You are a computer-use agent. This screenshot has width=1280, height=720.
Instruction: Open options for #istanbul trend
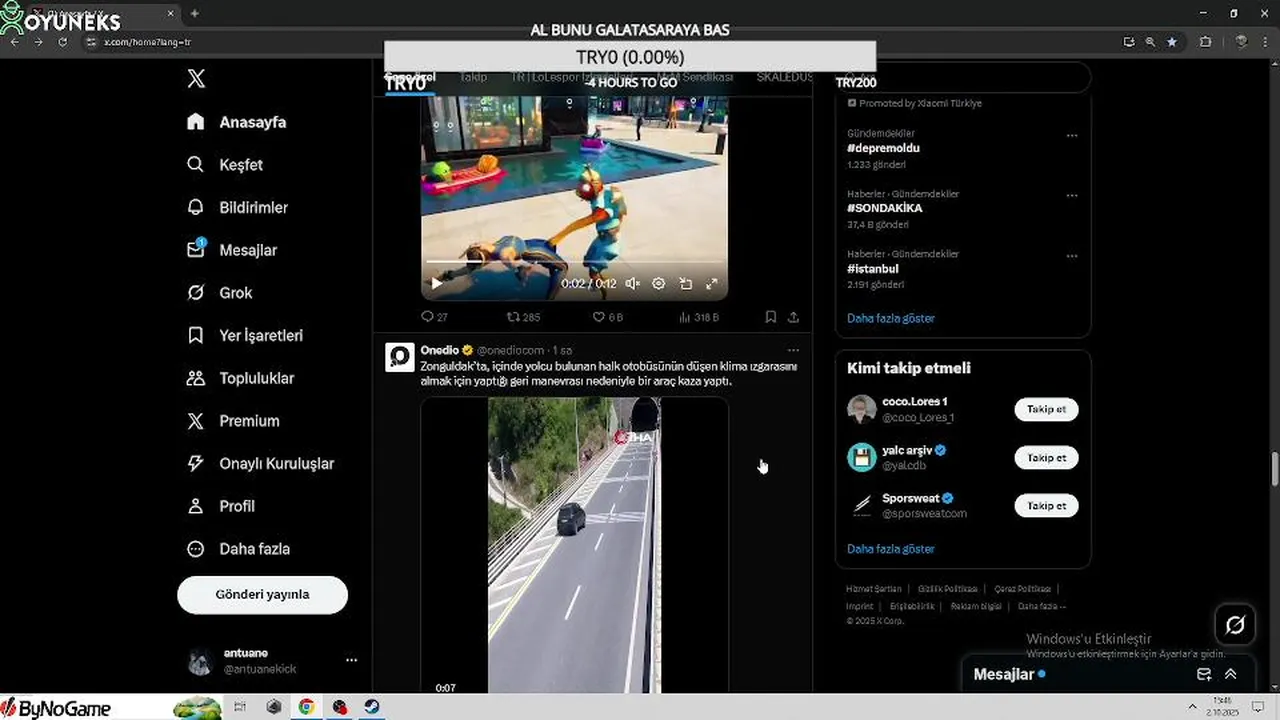pyautogui.click(x=1072, y=256)
